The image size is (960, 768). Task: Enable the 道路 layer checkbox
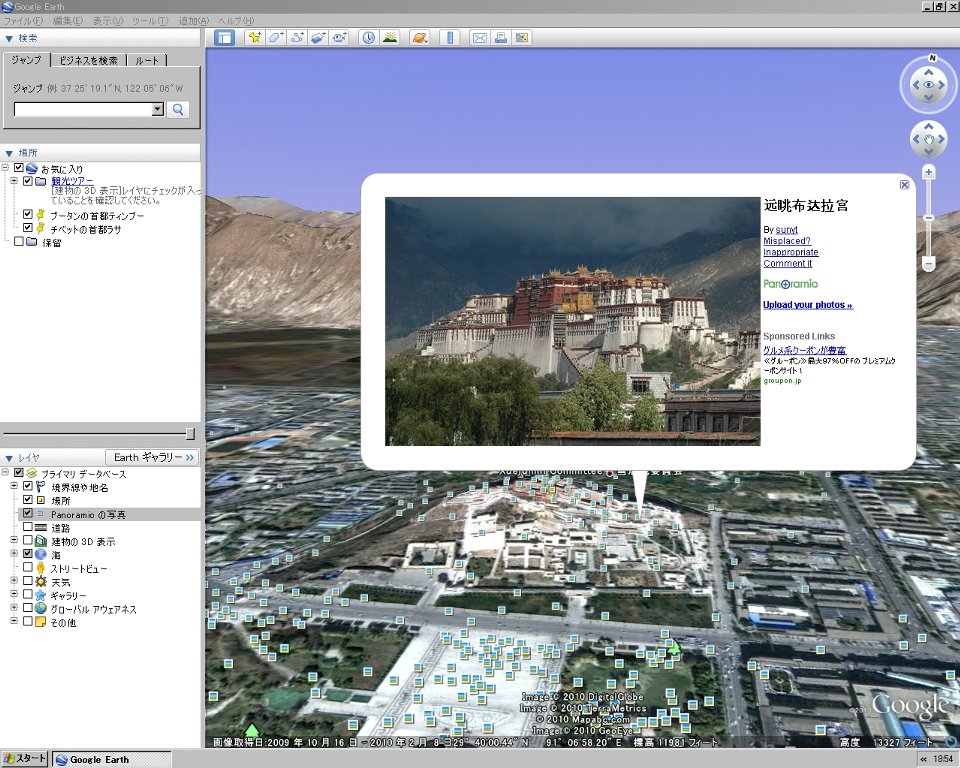point(28,527)
